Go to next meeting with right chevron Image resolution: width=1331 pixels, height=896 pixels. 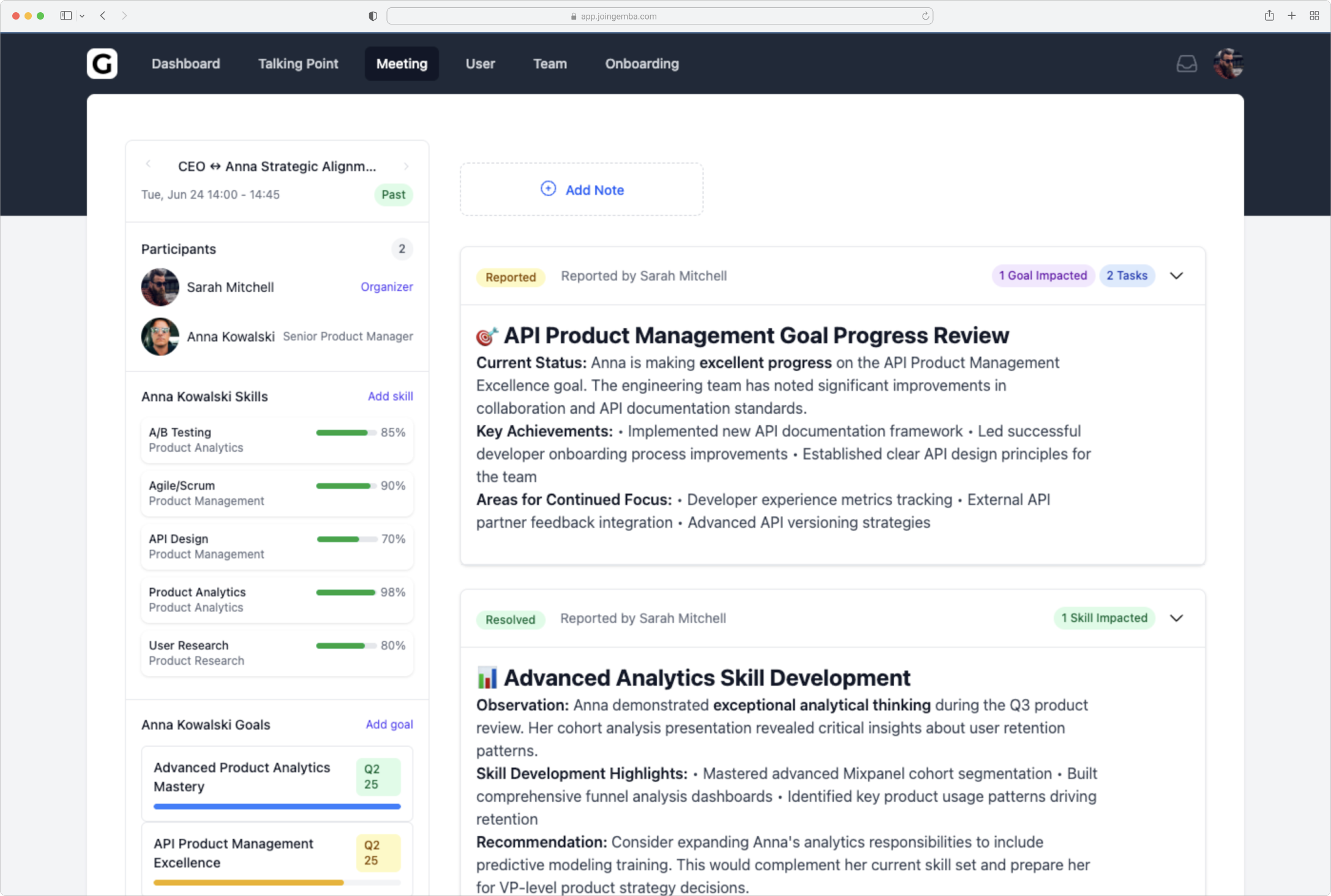[x=406, y=166]
